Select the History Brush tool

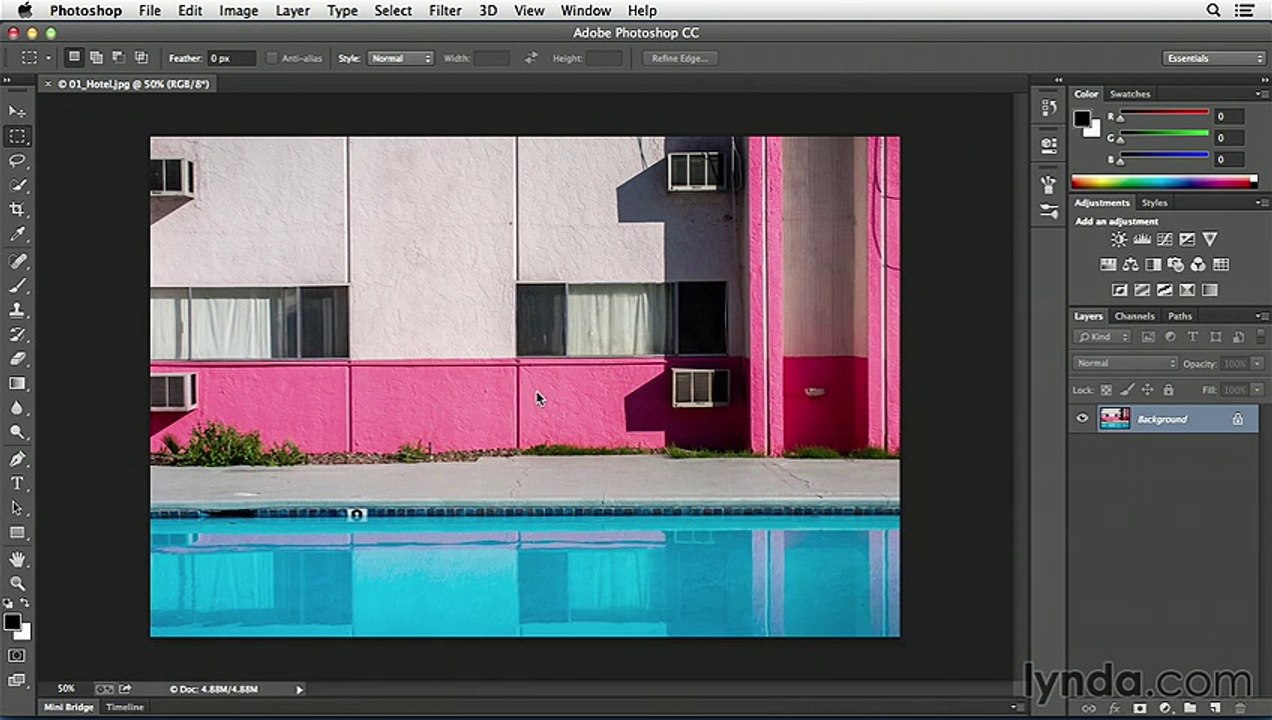(x=17, y=335)
